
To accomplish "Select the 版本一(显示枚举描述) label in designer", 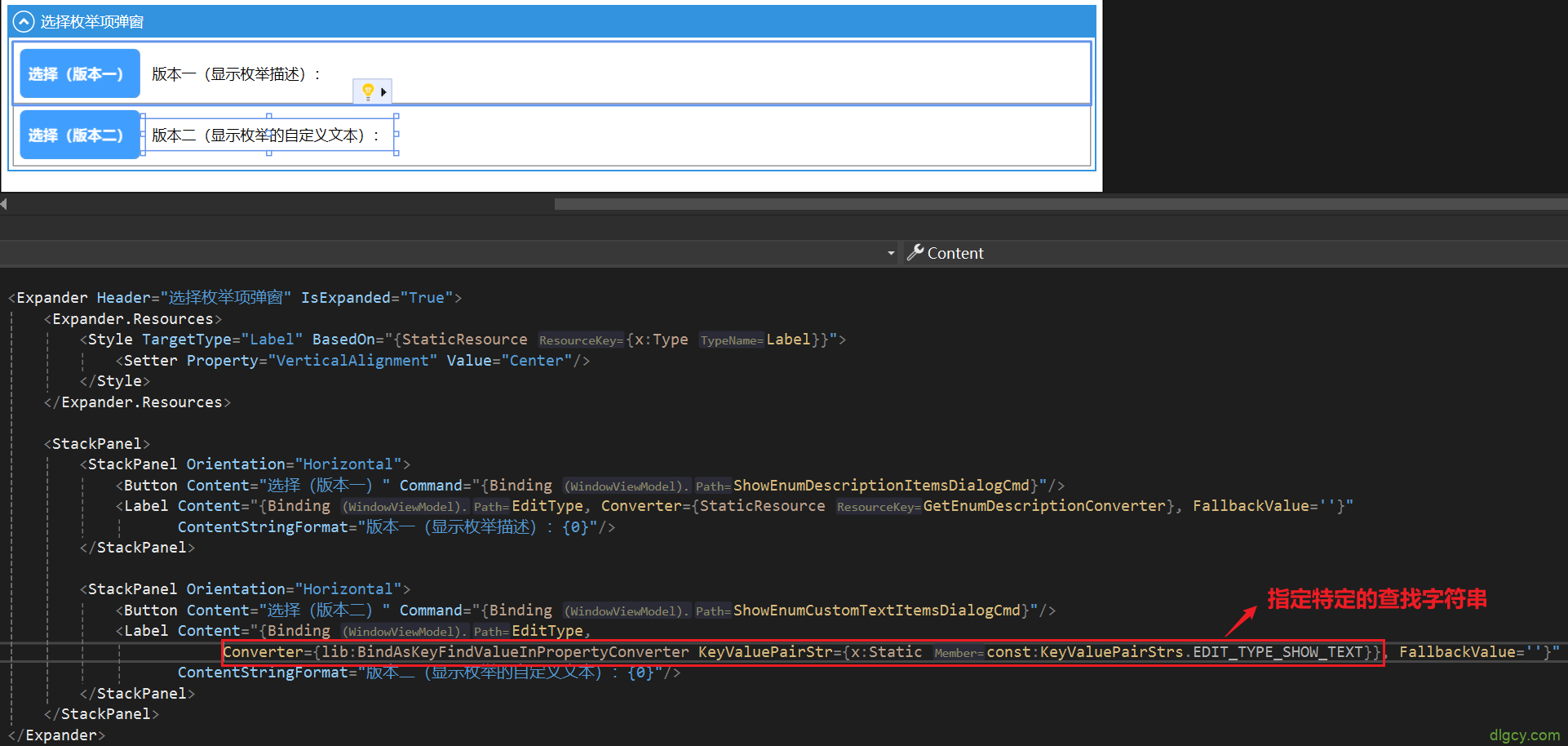I will point(237,74).
